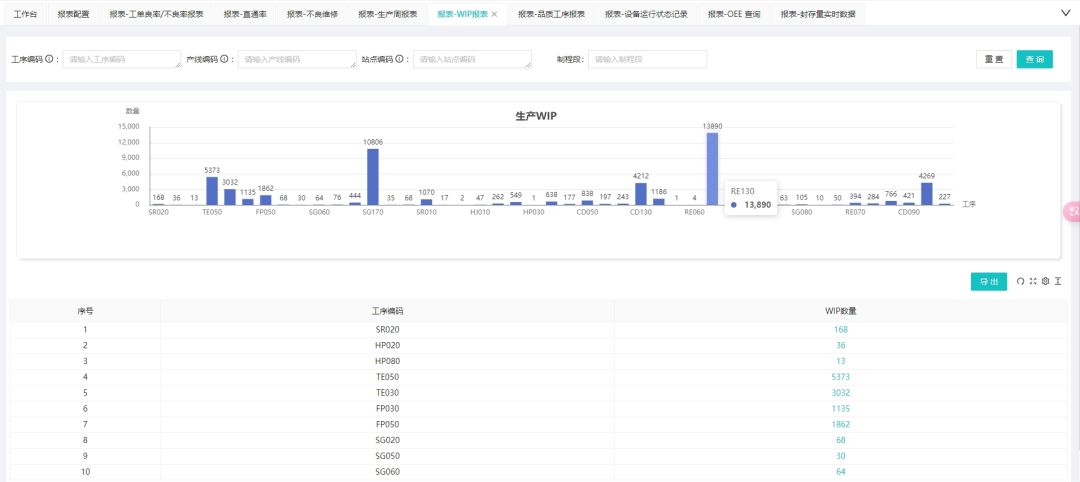Open the 报表-封存量实时数据 tab
Image resolution: width=1080 pixels, height=482 pixels.
pyautogui.click(x=818, y=14)
